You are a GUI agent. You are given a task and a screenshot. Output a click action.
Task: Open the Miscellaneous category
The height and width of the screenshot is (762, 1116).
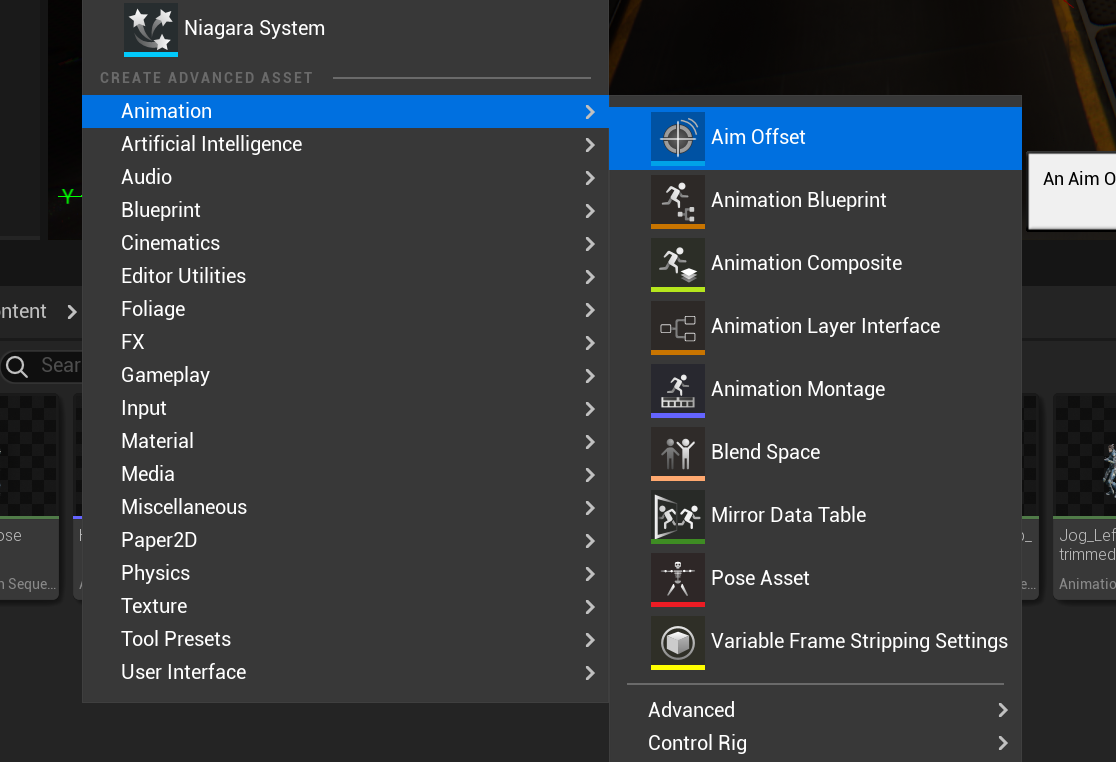(345, 507)
